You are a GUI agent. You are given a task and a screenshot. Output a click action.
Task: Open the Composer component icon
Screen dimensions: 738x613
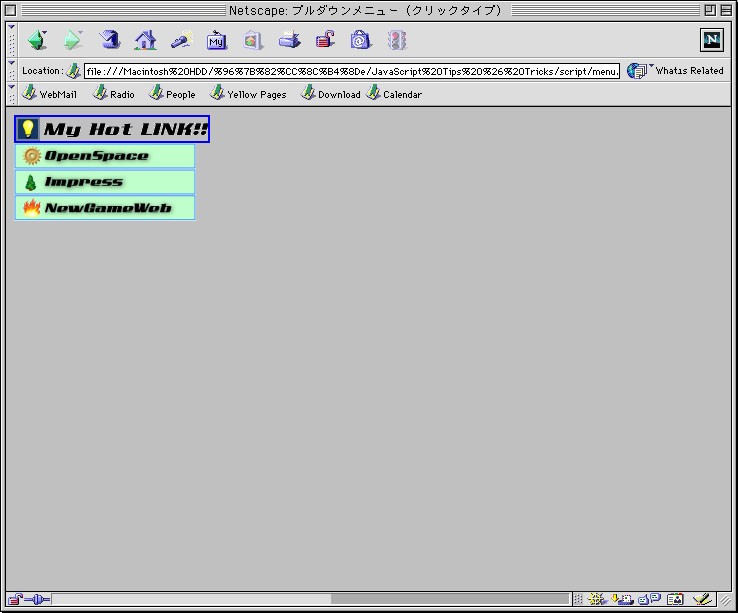click(x=701, y=599)
